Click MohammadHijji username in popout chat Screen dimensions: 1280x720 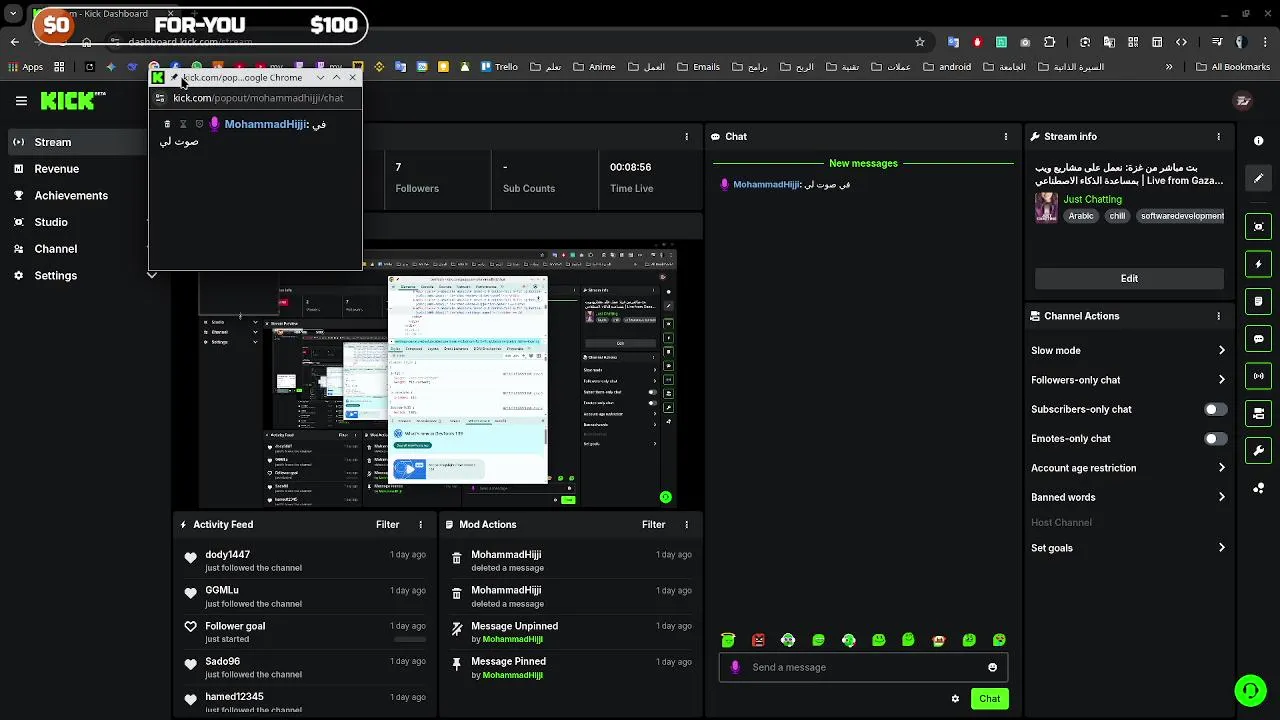pyautogui.click(x=265, y=124)
